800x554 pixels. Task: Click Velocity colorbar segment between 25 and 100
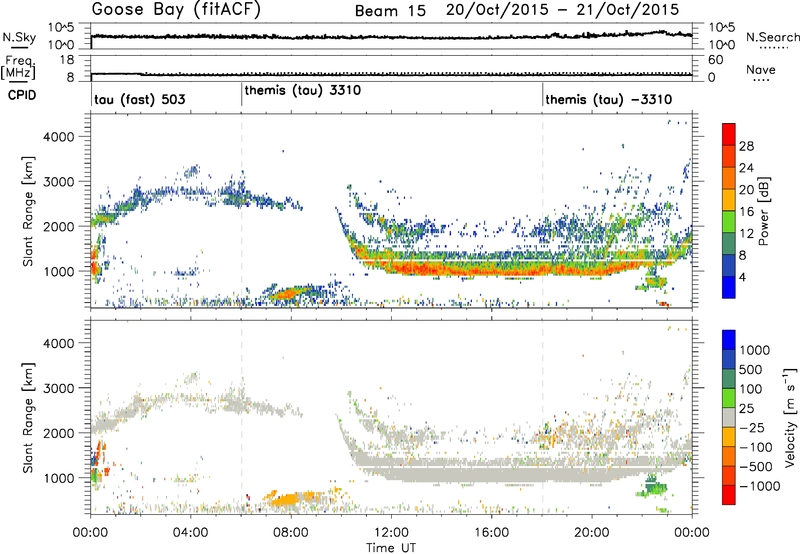[729, 398]
